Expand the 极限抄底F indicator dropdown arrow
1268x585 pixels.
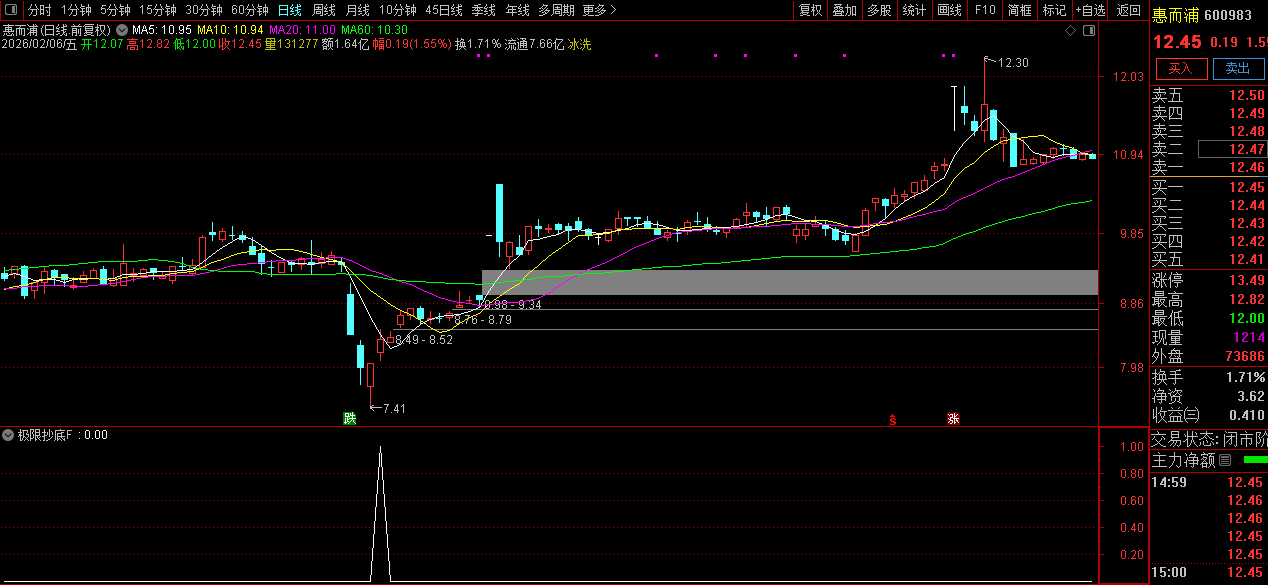pos(9,435)
